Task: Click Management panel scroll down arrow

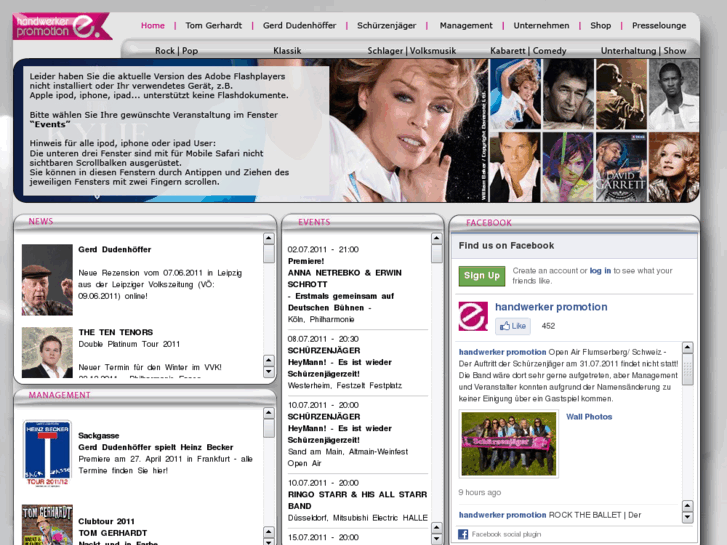Action: click(268, 542)
